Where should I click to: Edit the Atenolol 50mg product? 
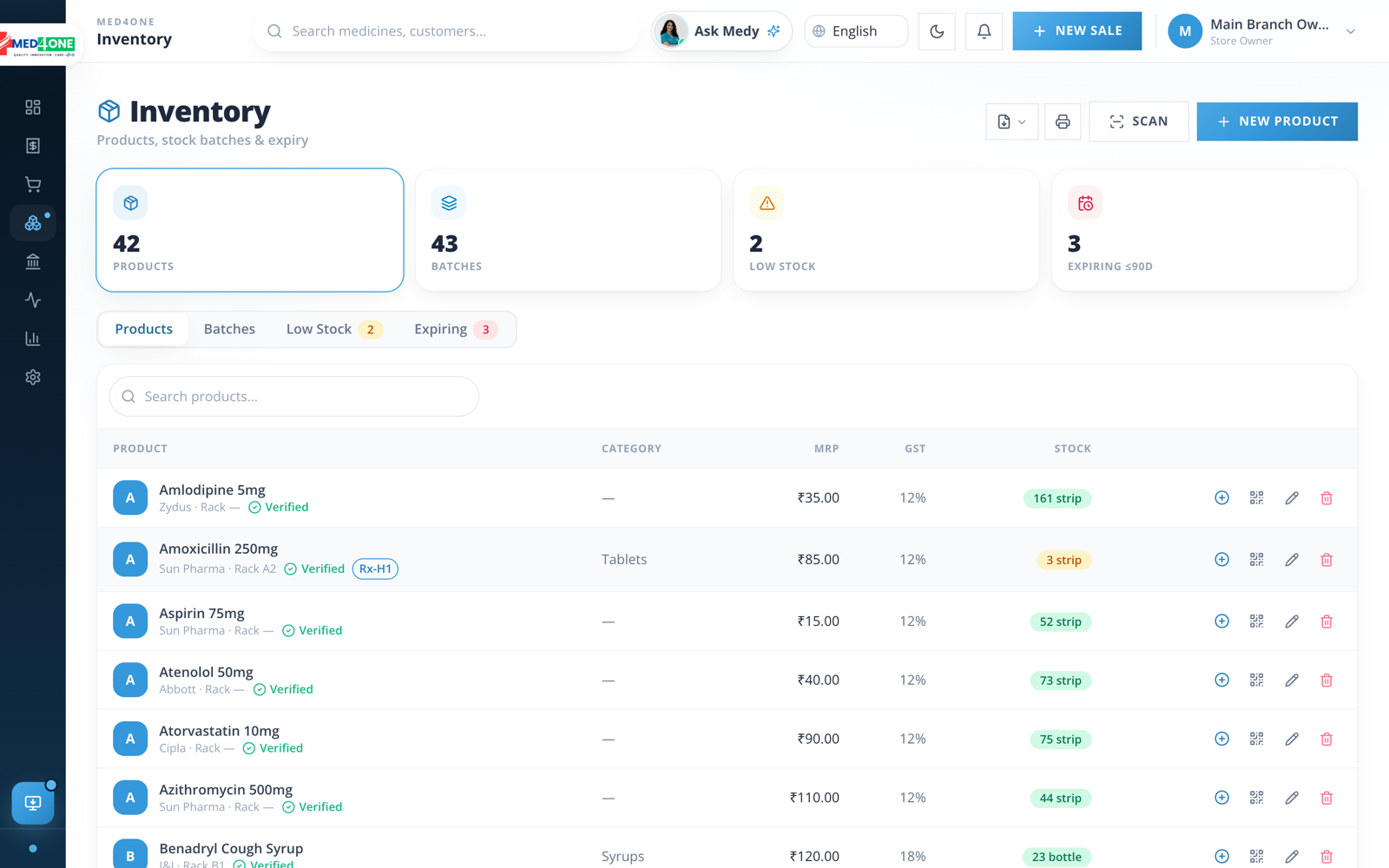(1292, 680)
